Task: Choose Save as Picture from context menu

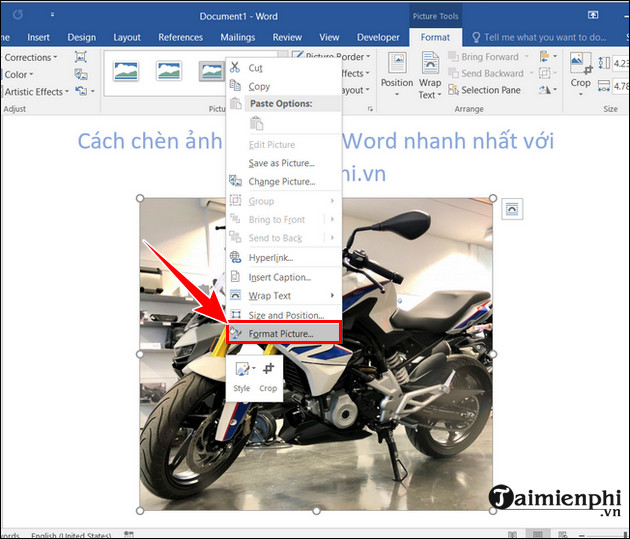Action: [x=284, y=163]
